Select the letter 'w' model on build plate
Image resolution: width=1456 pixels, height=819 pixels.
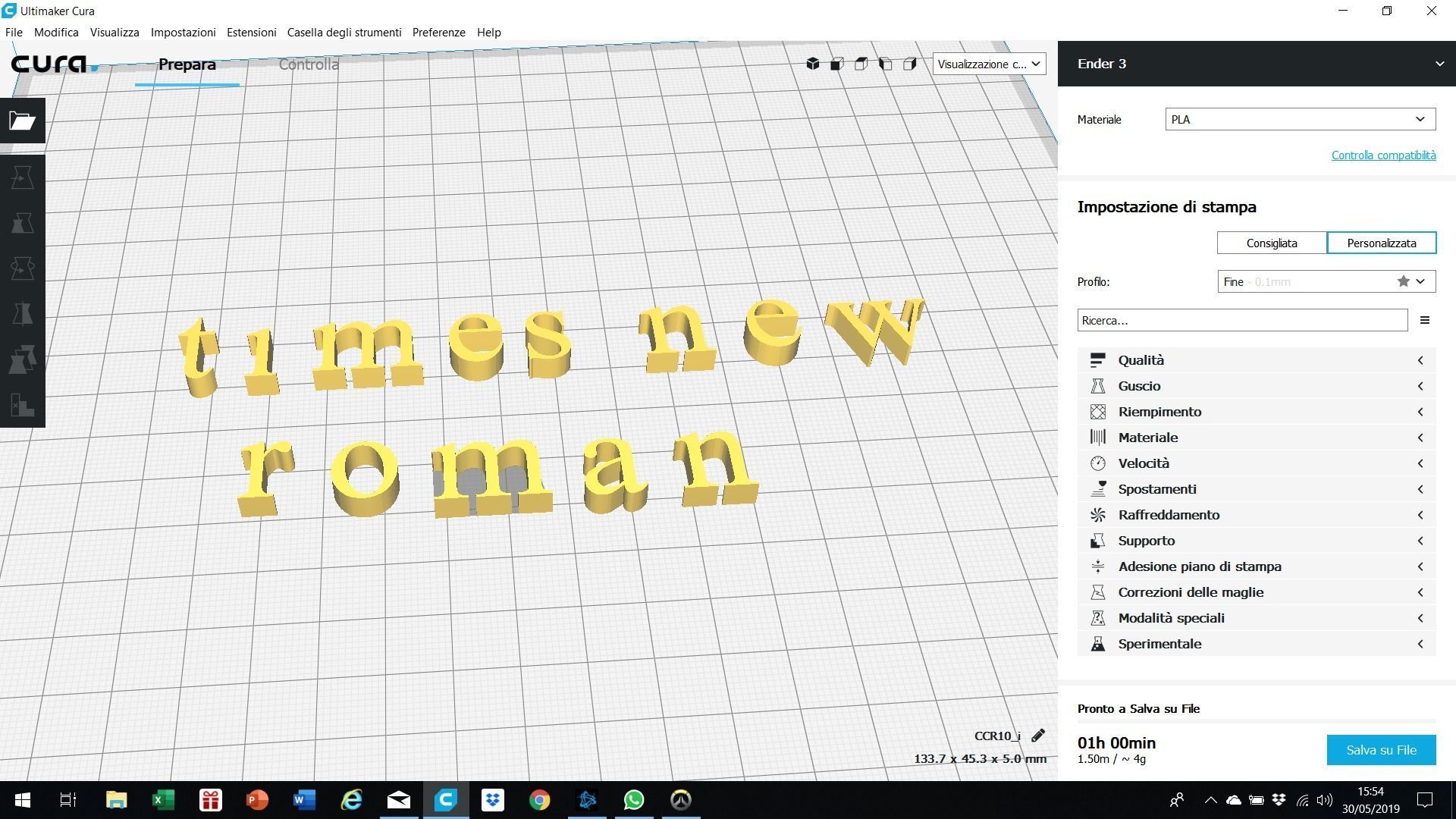[x=876, y=331]
